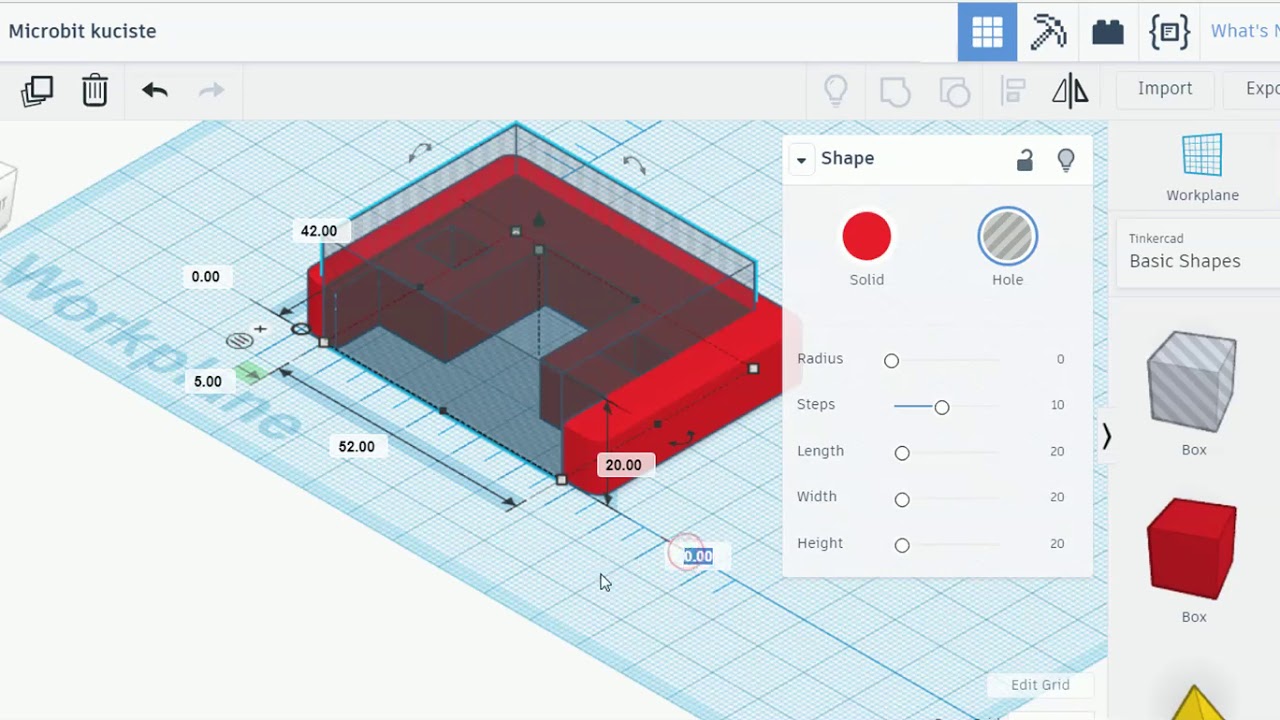Open the Basic Shapes library dropdown

(x=1196, y=251)
